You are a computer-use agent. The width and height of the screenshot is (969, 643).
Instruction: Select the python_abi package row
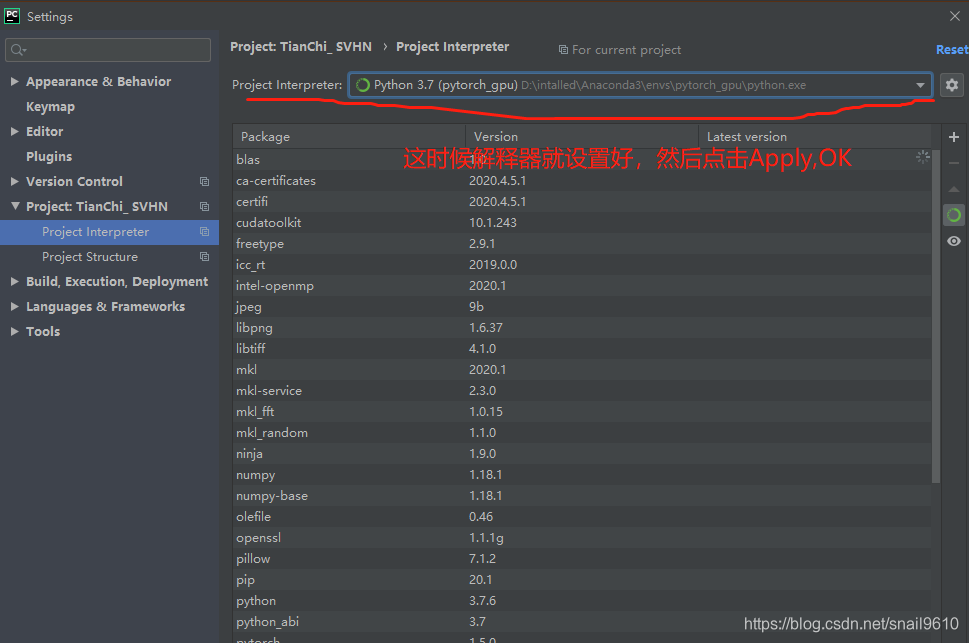(x=582, y=622)
